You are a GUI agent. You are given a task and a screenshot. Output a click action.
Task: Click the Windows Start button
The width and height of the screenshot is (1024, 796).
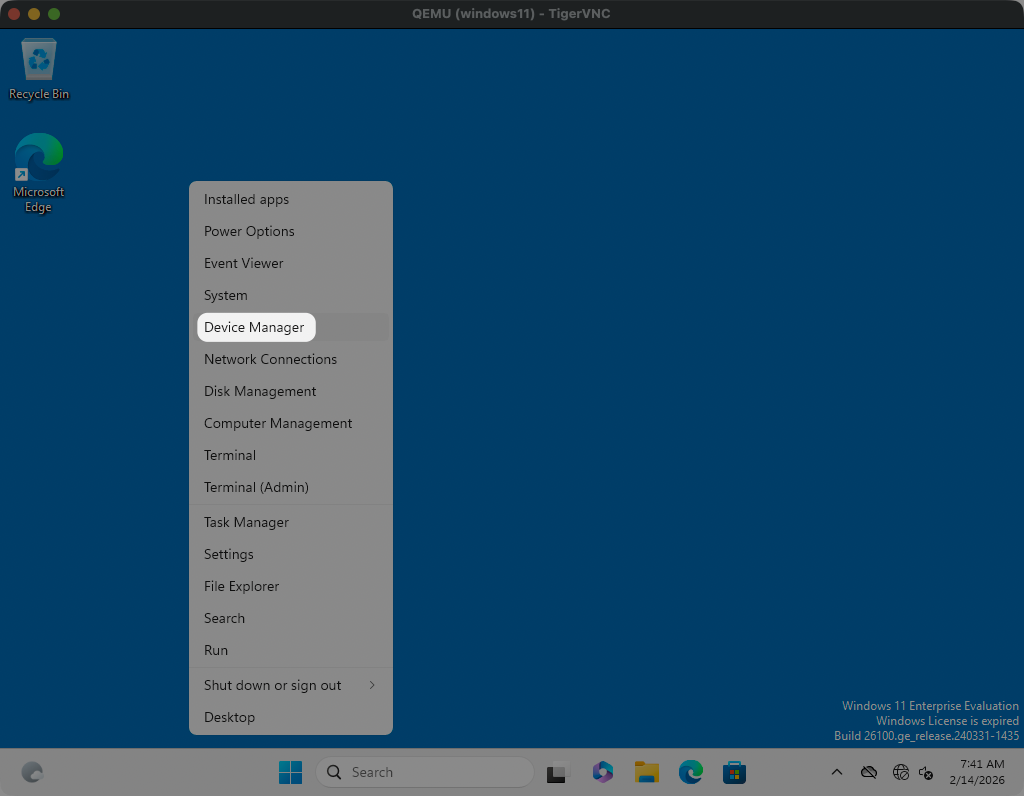click(x=290, y=772)
